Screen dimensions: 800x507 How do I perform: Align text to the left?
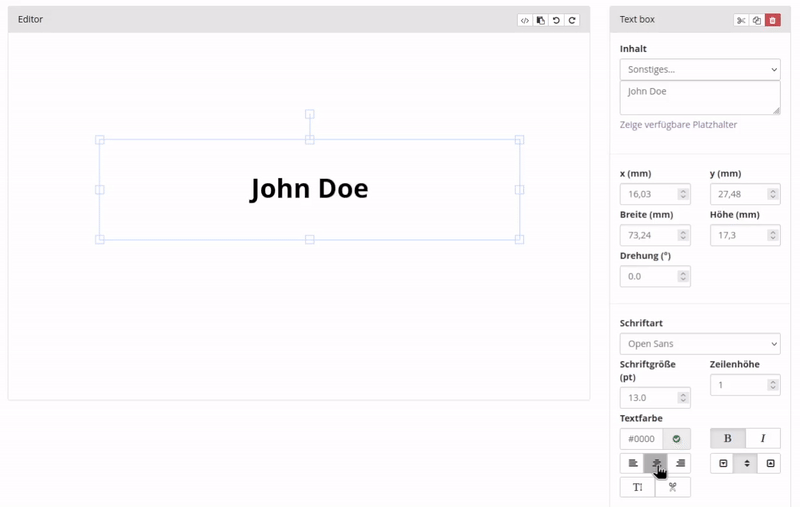[x=632, y=464]
